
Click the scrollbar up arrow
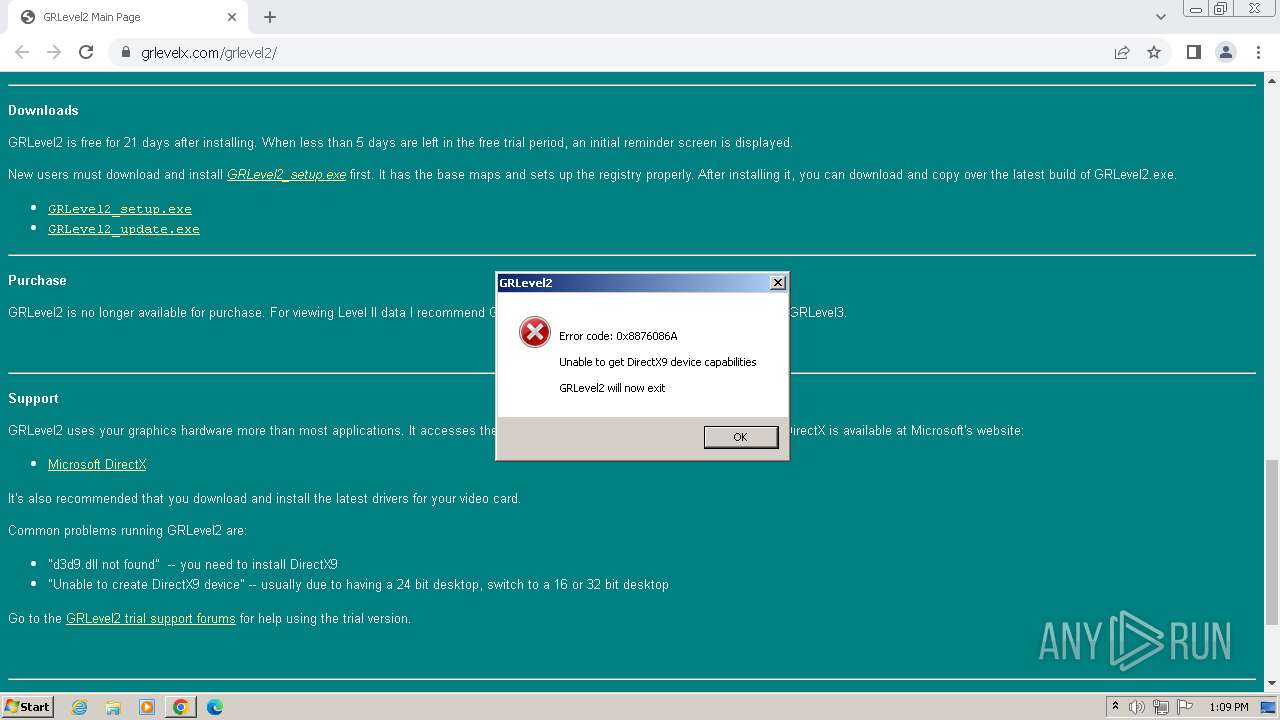tap(1272, 79)
